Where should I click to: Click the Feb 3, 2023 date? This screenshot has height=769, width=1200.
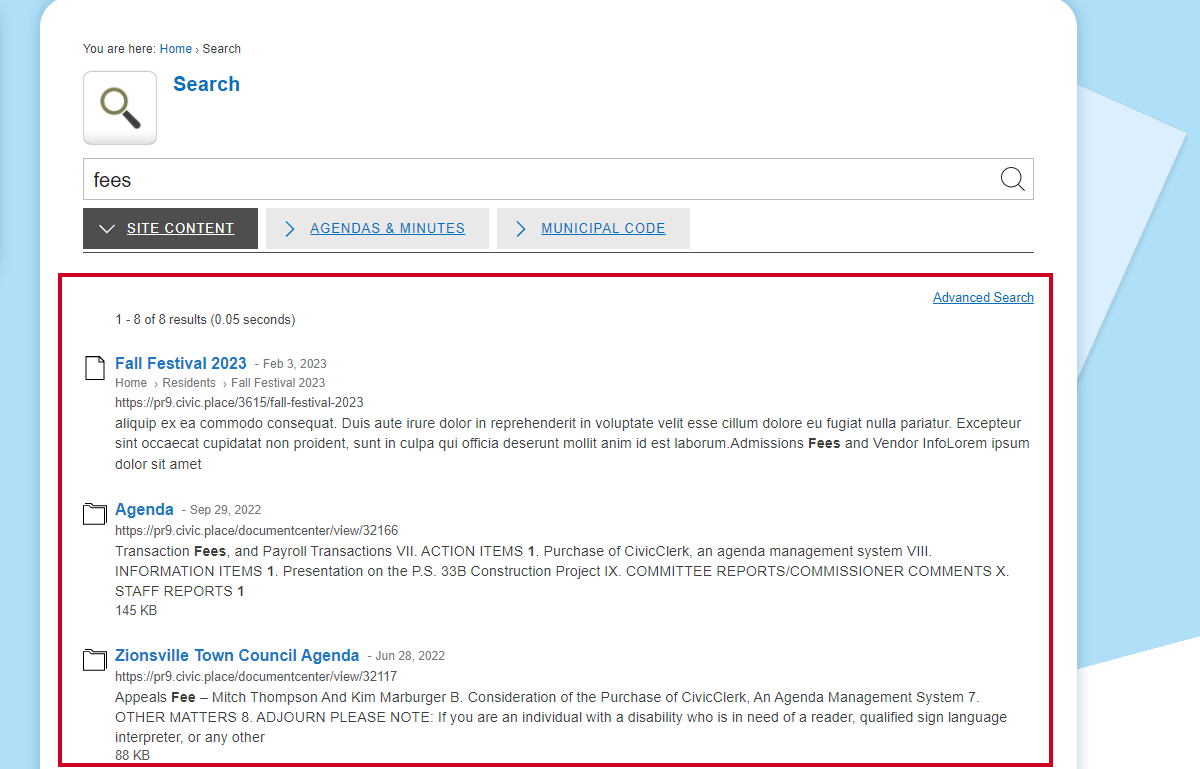tap(294, 364)
